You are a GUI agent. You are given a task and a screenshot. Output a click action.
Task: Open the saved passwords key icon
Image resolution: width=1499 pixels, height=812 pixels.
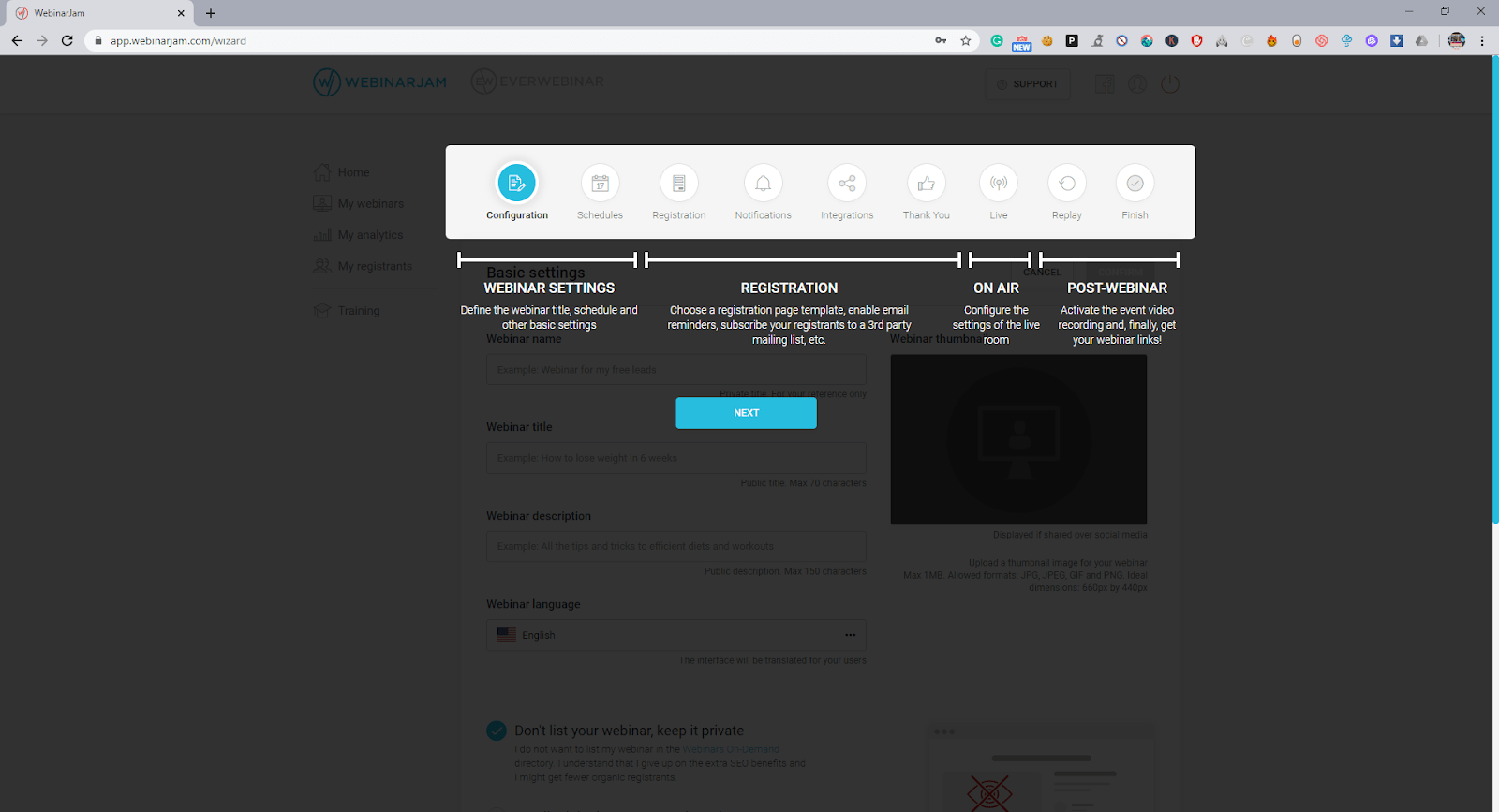[x=941, y=40]
